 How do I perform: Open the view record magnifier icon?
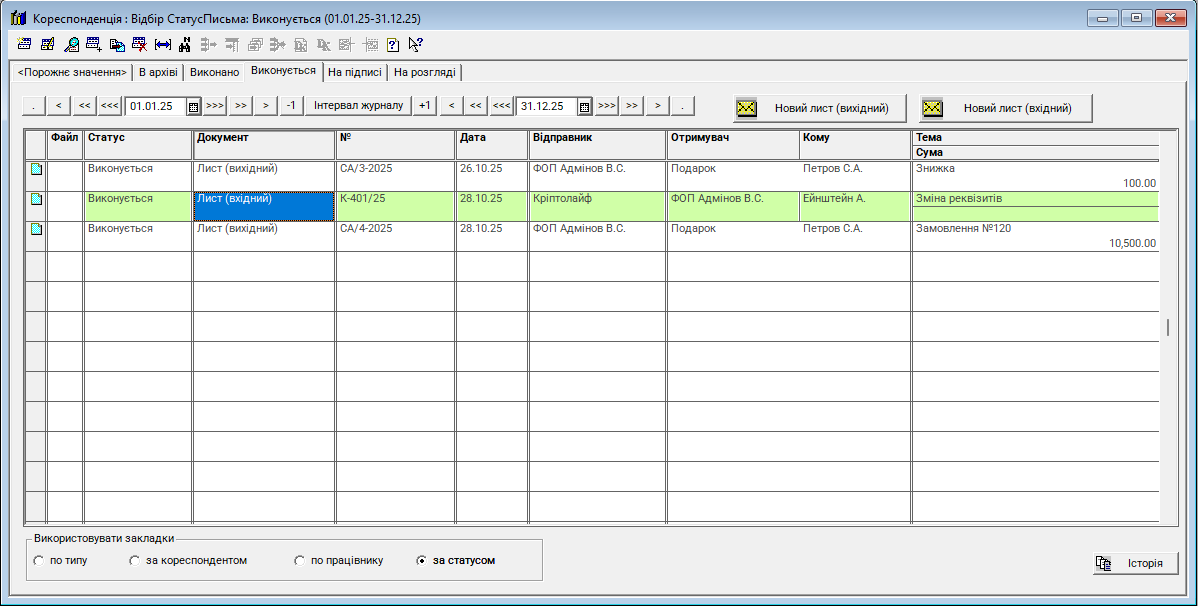click(x=71, y=44)
